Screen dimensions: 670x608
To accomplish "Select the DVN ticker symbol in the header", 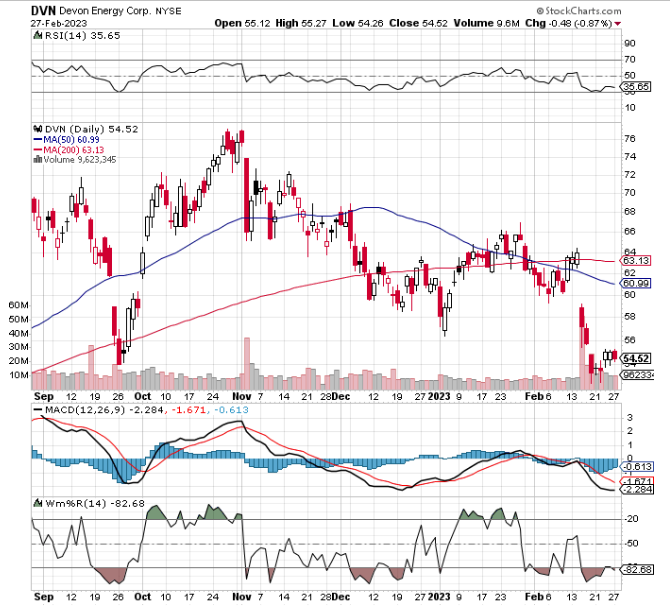I will pos(43,11).
